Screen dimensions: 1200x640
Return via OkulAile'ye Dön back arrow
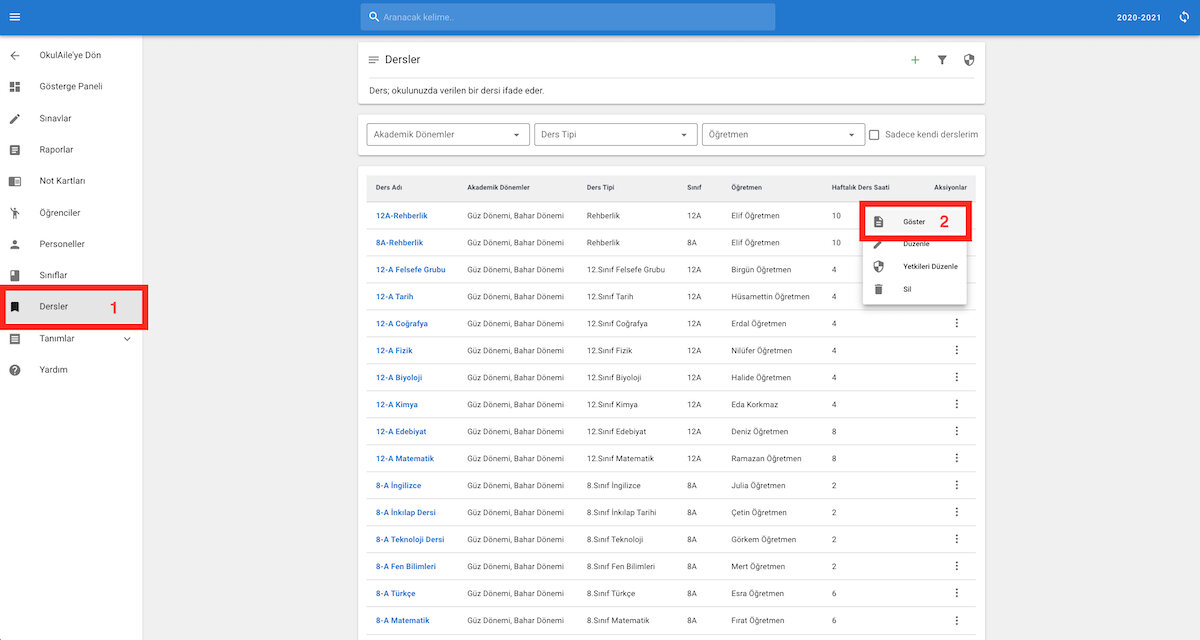coord(15,55)
